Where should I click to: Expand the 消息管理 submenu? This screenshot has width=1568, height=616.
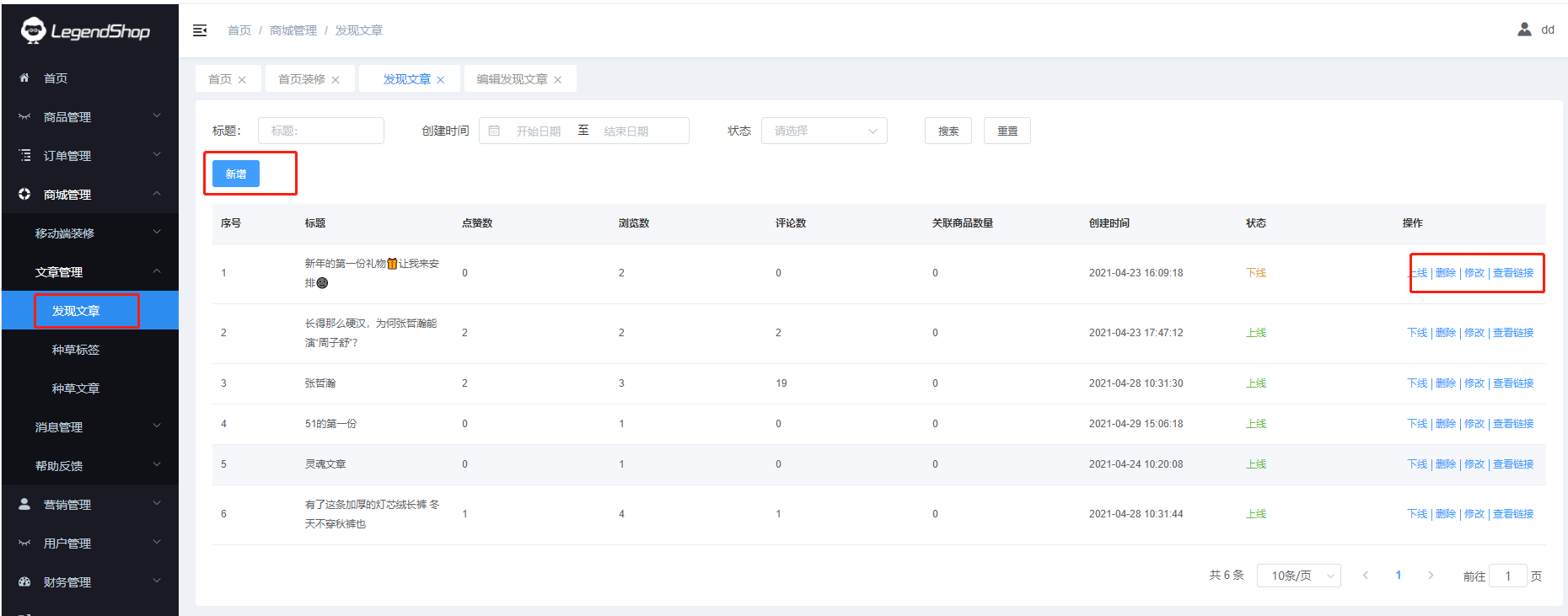click(x=89, y=427)
